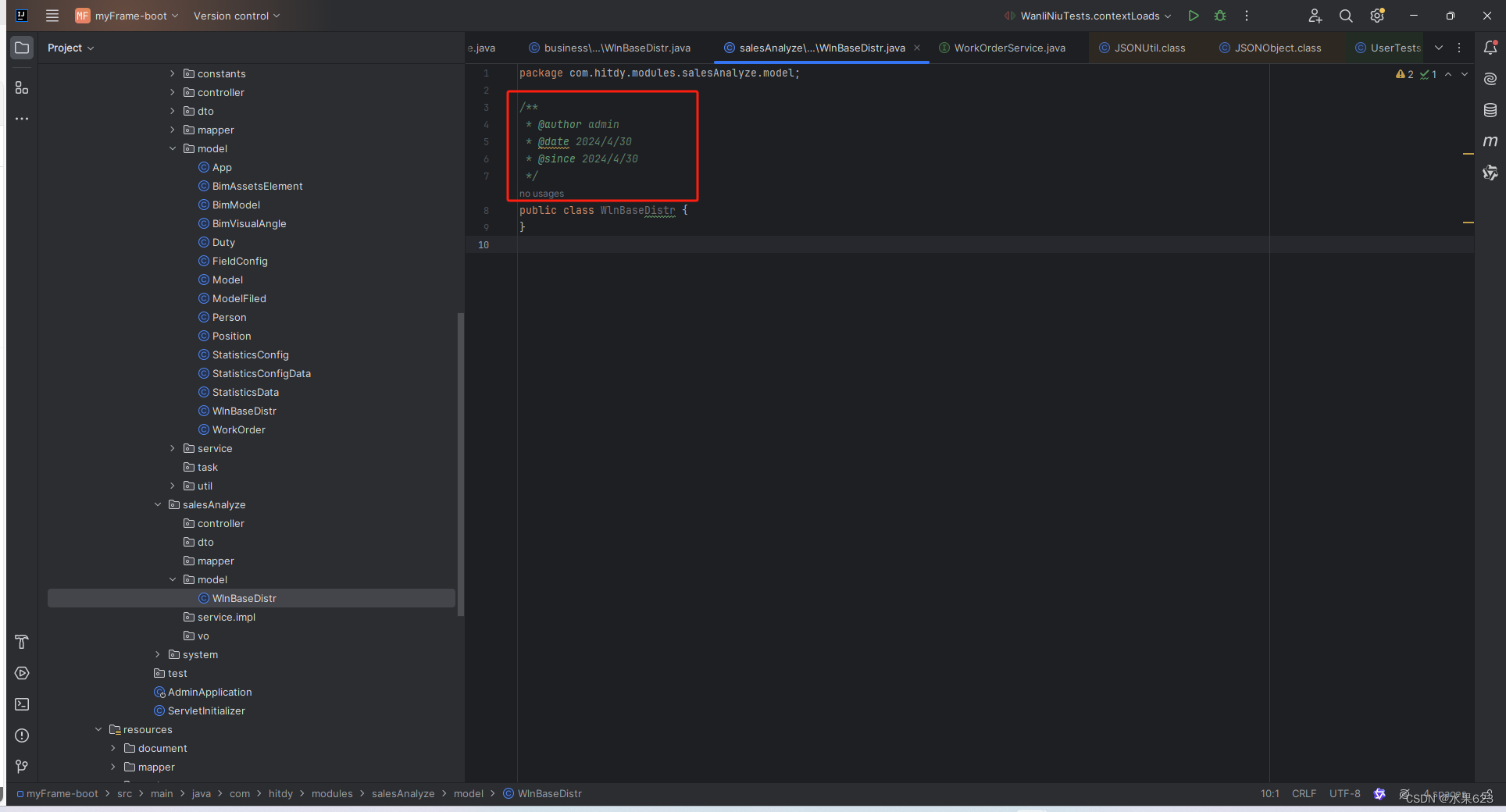Select the service.impl package
Image resolution: width=1506 pixels, height=812 pixels.
(226, 617)
